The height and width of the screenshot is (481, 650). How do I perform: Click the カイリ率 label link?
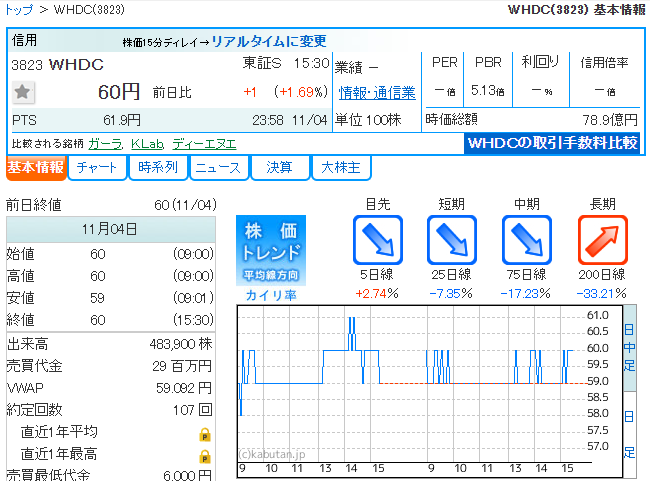[x=271, y=295]
